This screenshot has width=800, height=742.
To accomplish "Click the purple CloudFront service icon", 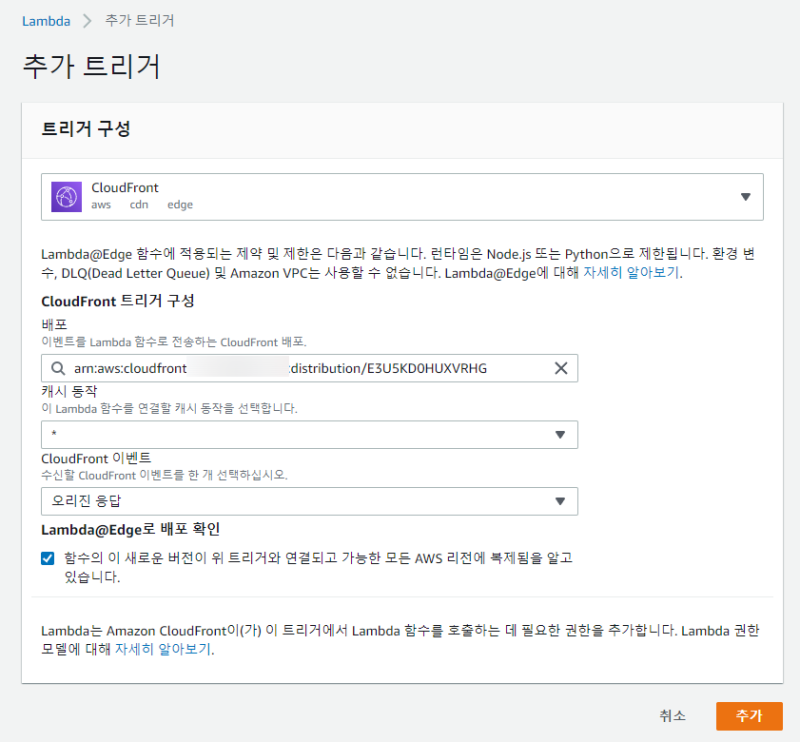I will coord(66,197).
